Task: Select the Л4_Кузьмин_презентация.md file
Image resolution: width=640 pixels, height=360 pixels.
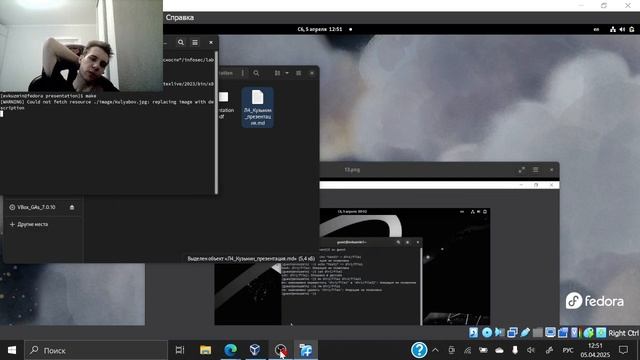Action: [x=258, y=107]
